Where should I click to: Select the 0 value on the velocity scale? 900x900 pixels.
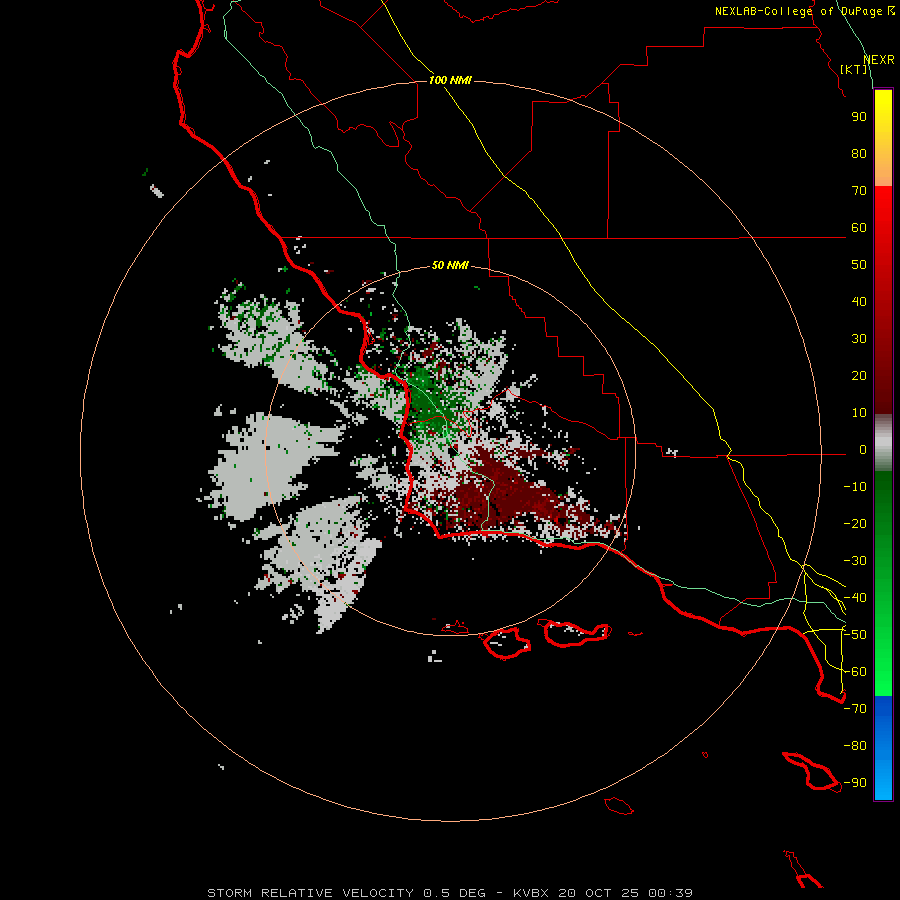pos(863,449)
